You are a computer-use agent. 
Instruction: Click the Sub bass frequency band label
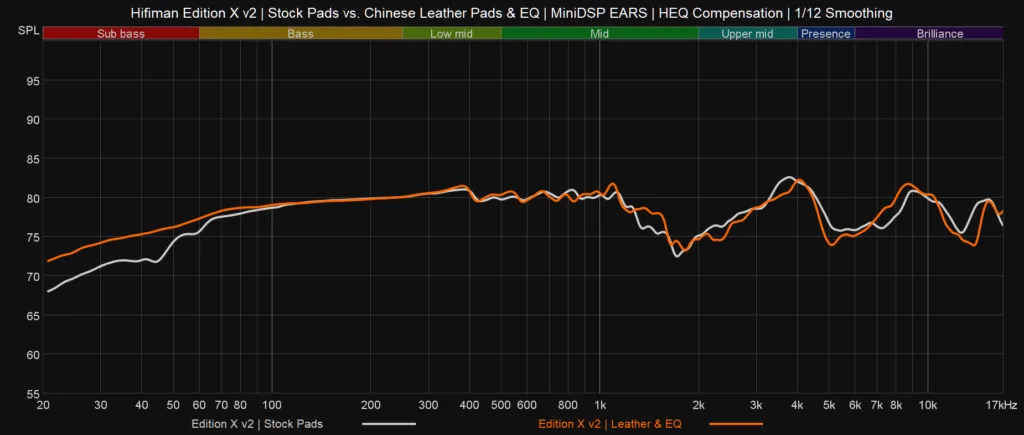(x=121, y=34)
